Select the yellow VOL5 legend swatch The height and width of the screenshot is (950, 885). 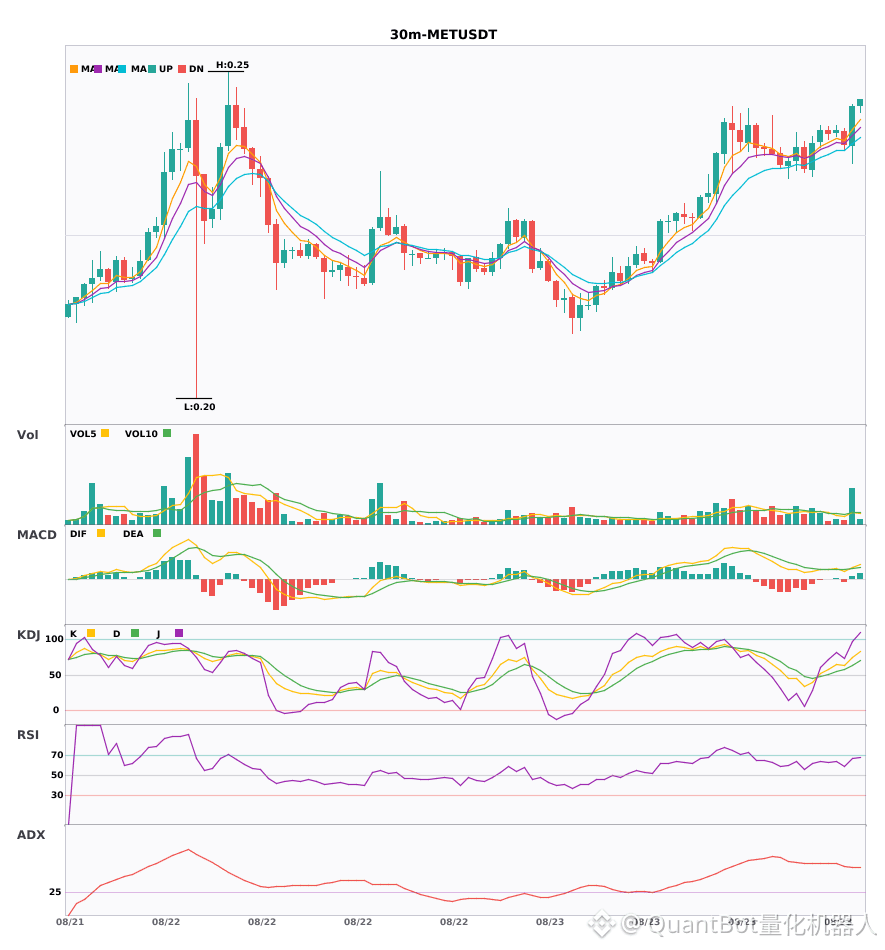point(105,433)
